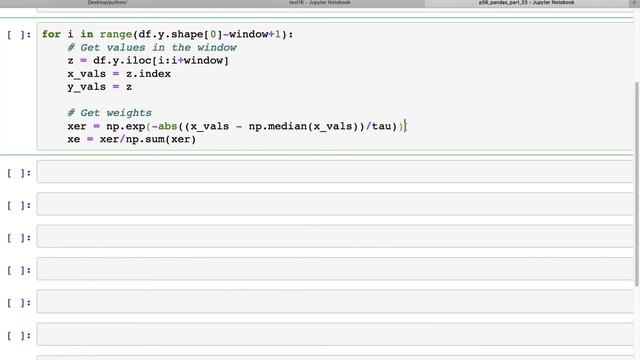Click the comment '# Get weights'
The height and width of the screenshot is (360, 640).
click(109, 113)
